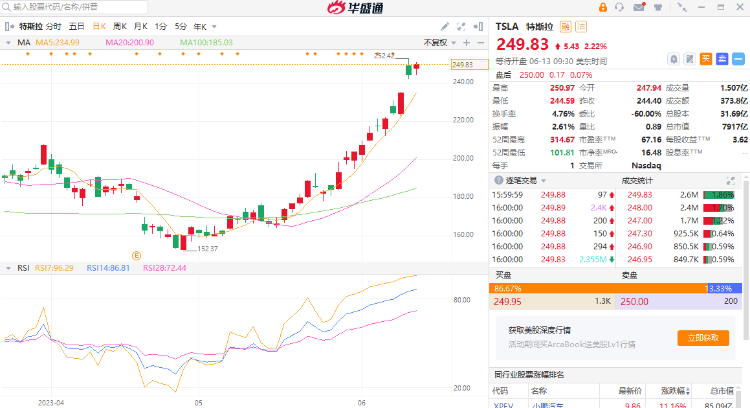Open the mail messages icon

click(639, 7)
